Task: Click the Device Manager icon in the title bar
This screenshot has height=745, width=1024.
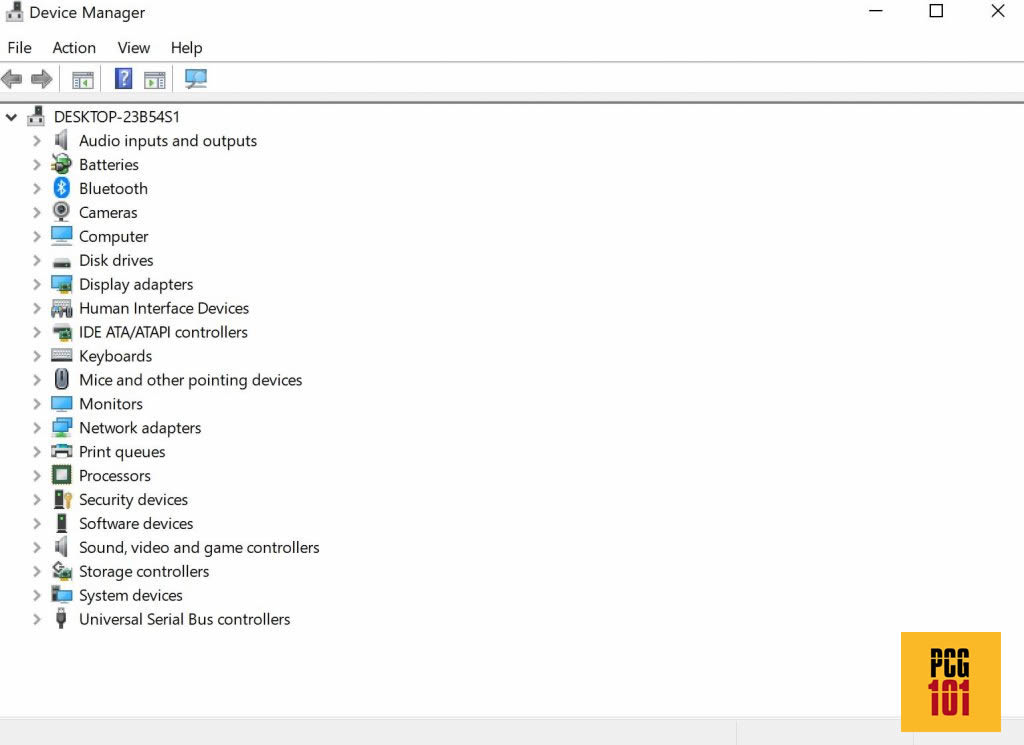Action: [13, 12]
